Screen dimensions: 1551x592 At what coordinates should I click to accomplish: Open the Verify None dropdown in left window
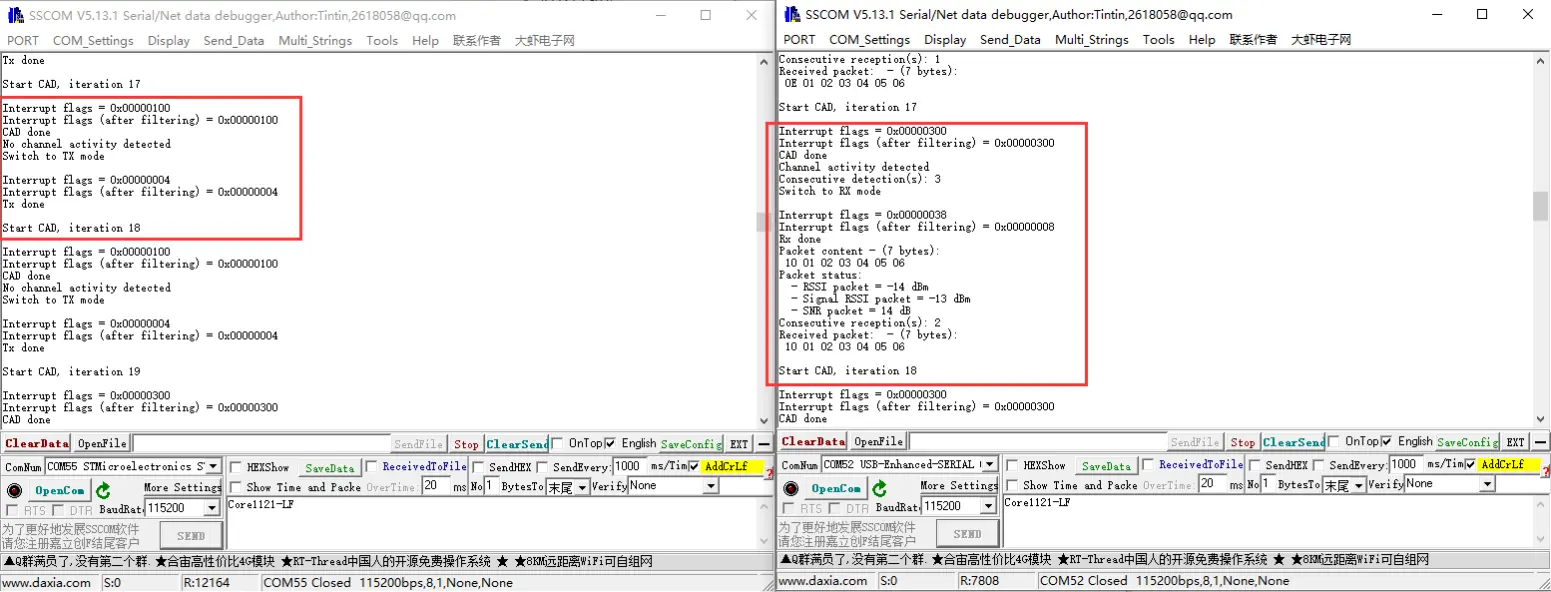click(x=711, y=486)
